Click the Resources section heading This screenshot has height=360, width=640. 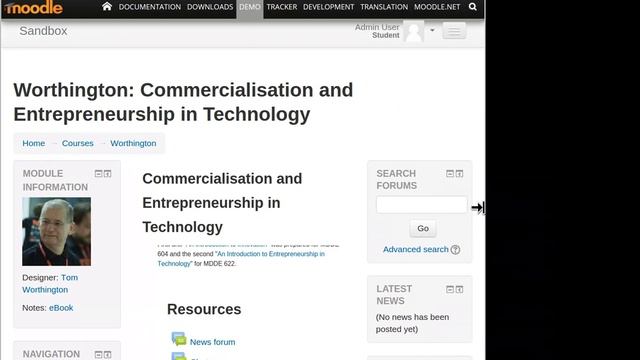pyautogui.click(x=204, y=309)
